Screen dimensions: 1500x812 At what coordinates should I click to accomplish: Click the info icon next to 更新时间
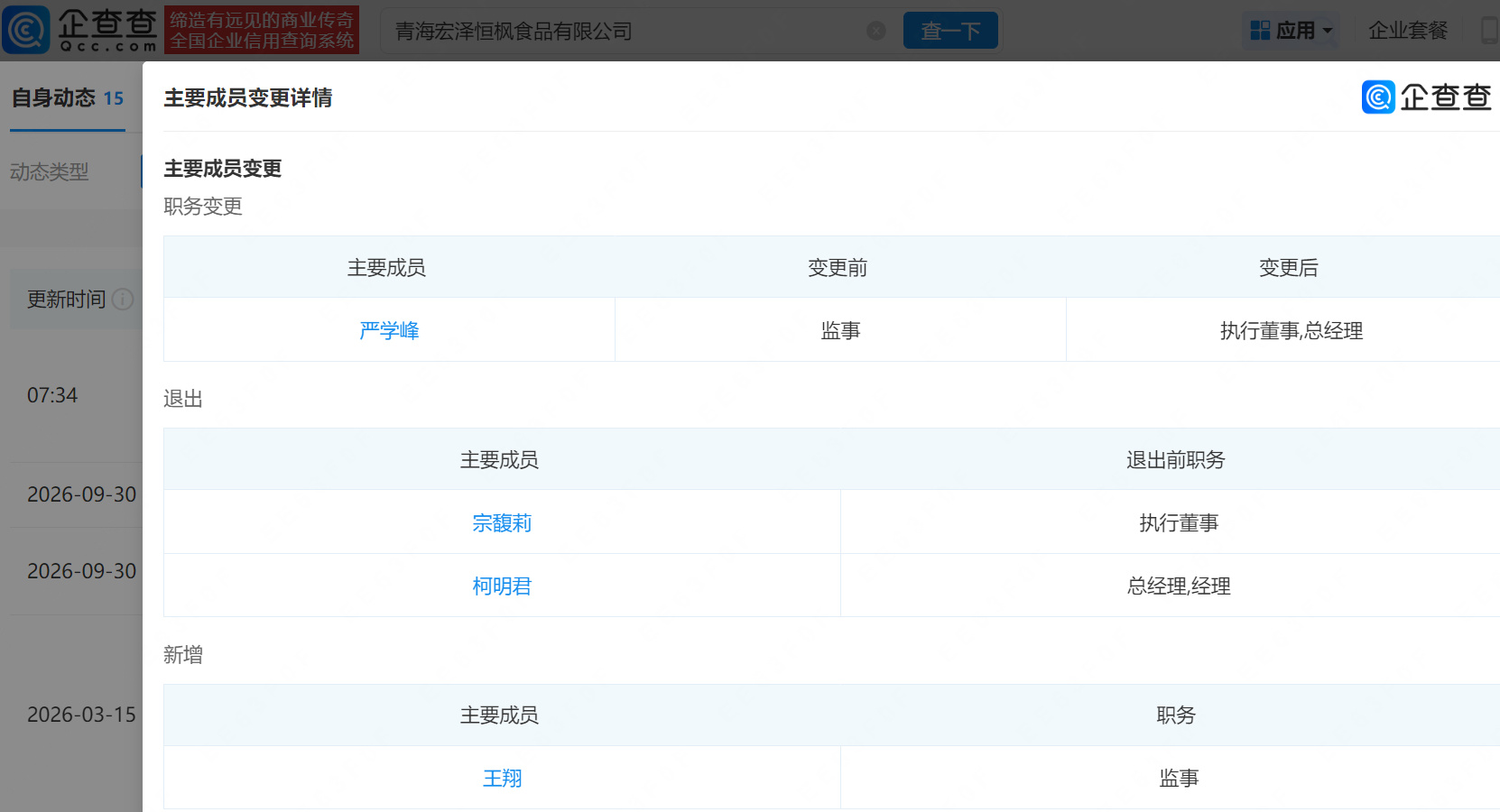124,300
